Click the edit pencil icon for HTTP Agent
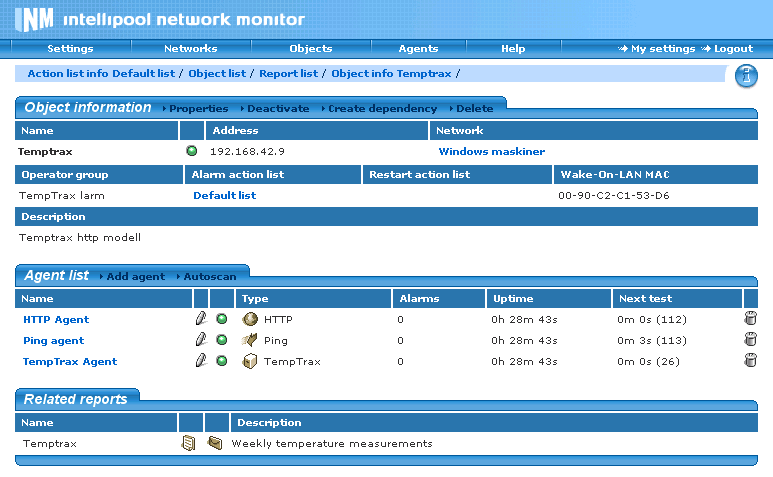The width and height of the screenshot is (773, 477). [201, 319]
